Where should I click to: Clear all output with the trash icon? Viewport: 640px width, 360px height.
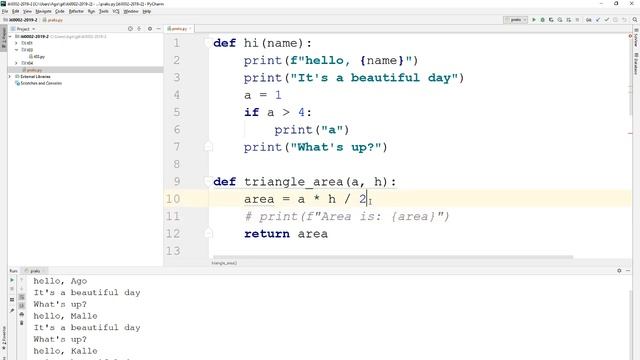point(22,323)
